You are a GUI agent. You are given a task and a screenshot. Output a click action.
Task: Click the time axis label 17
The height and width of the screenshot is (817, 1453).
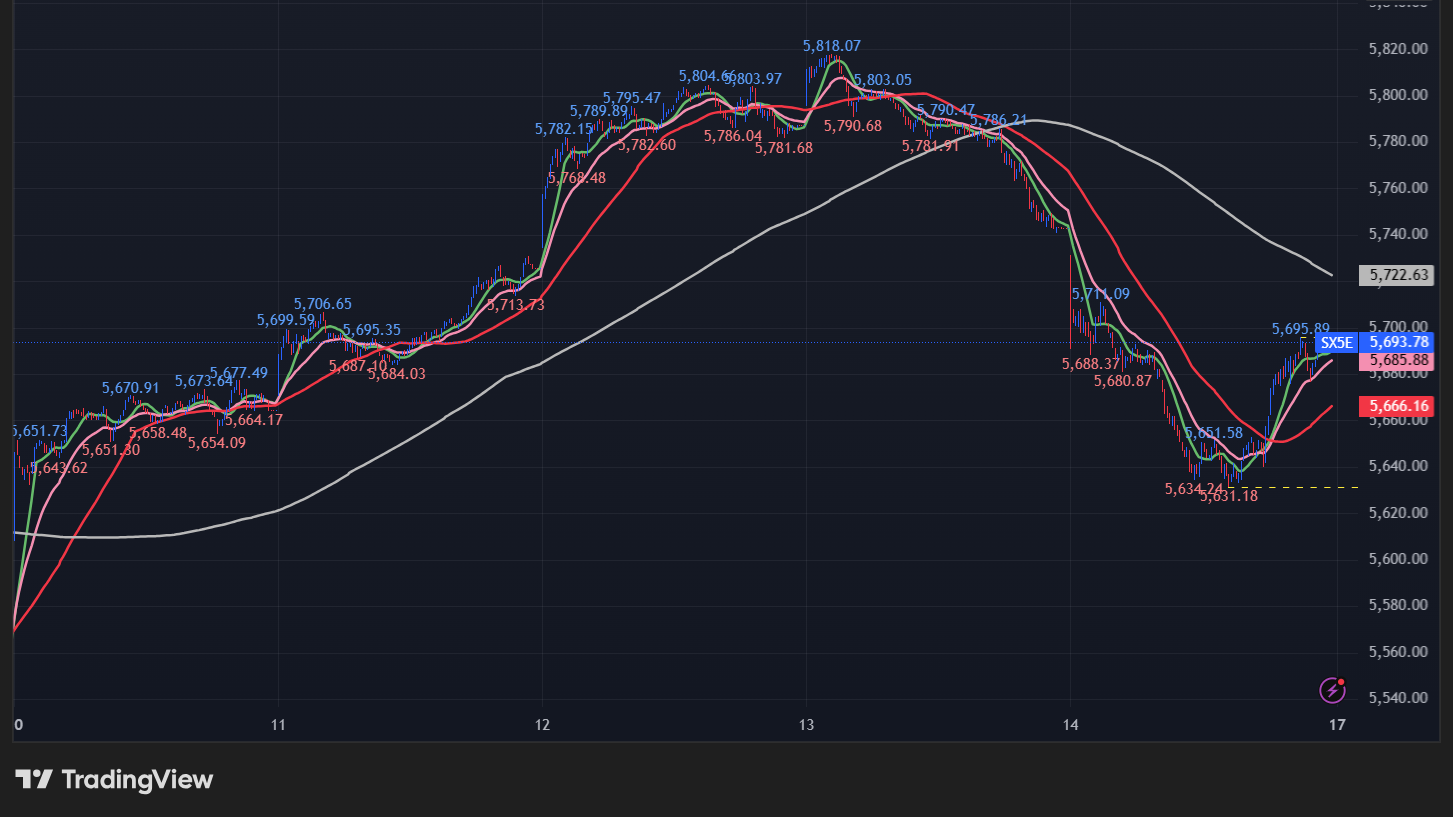point(1336,723)
